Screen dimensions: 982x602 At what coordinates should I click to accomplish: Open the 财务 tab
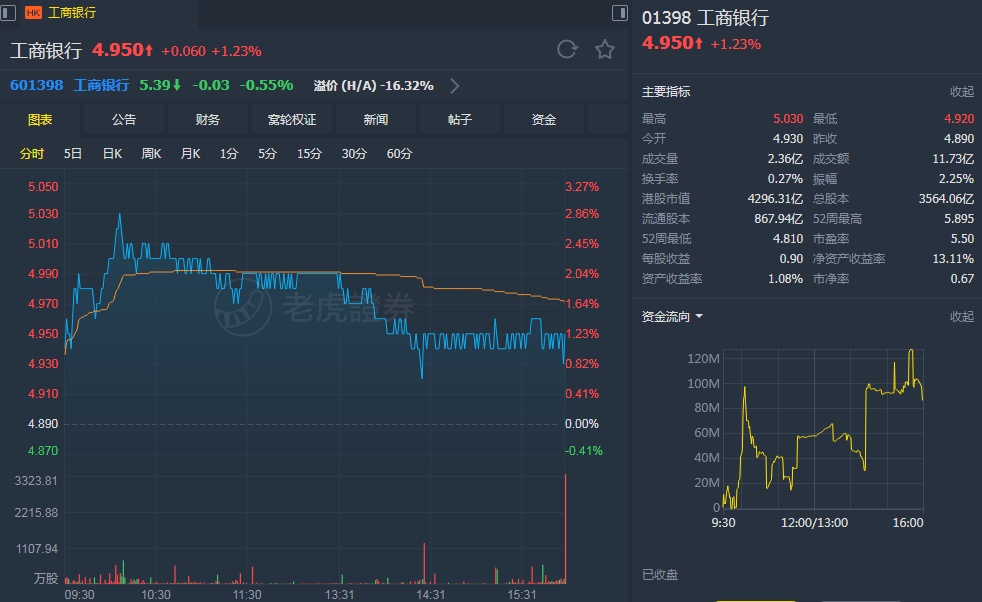coord(208,120)
